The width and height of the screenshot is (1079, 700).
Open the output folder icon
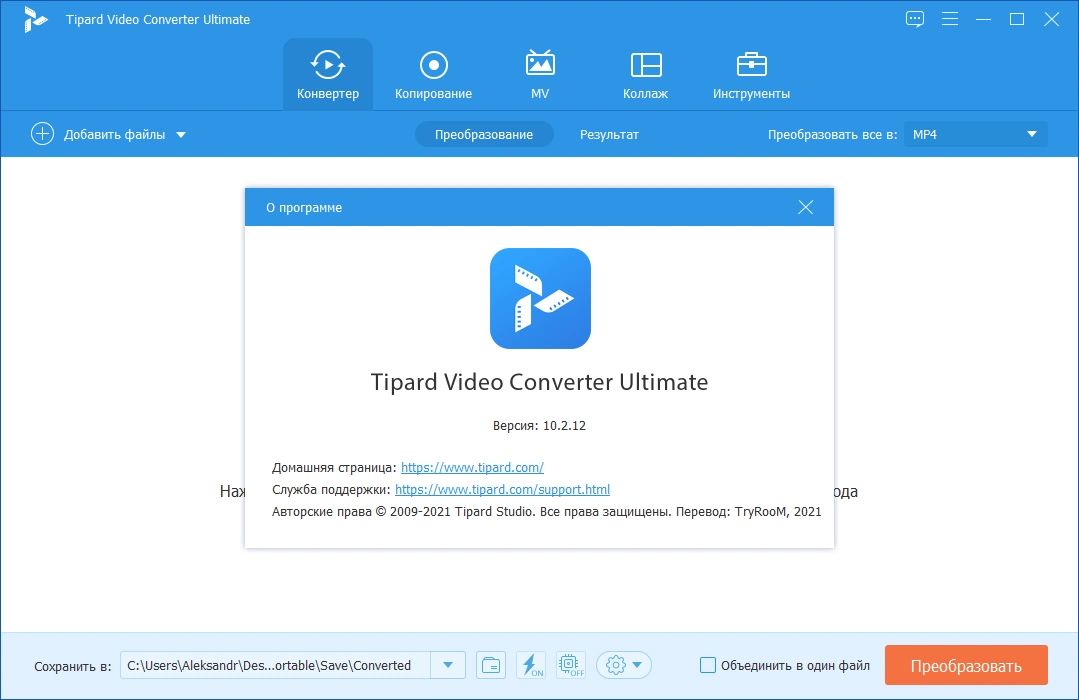pyautogui.click(x=491, y=665)
